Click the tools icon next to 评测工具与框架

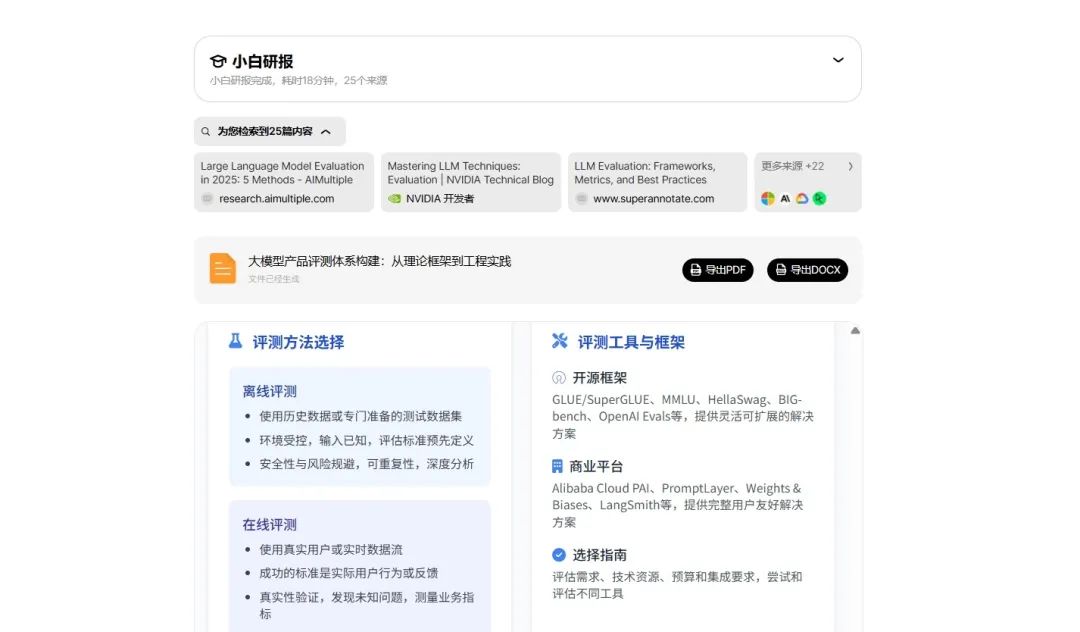pyautogui.click(x=560, y=341)
